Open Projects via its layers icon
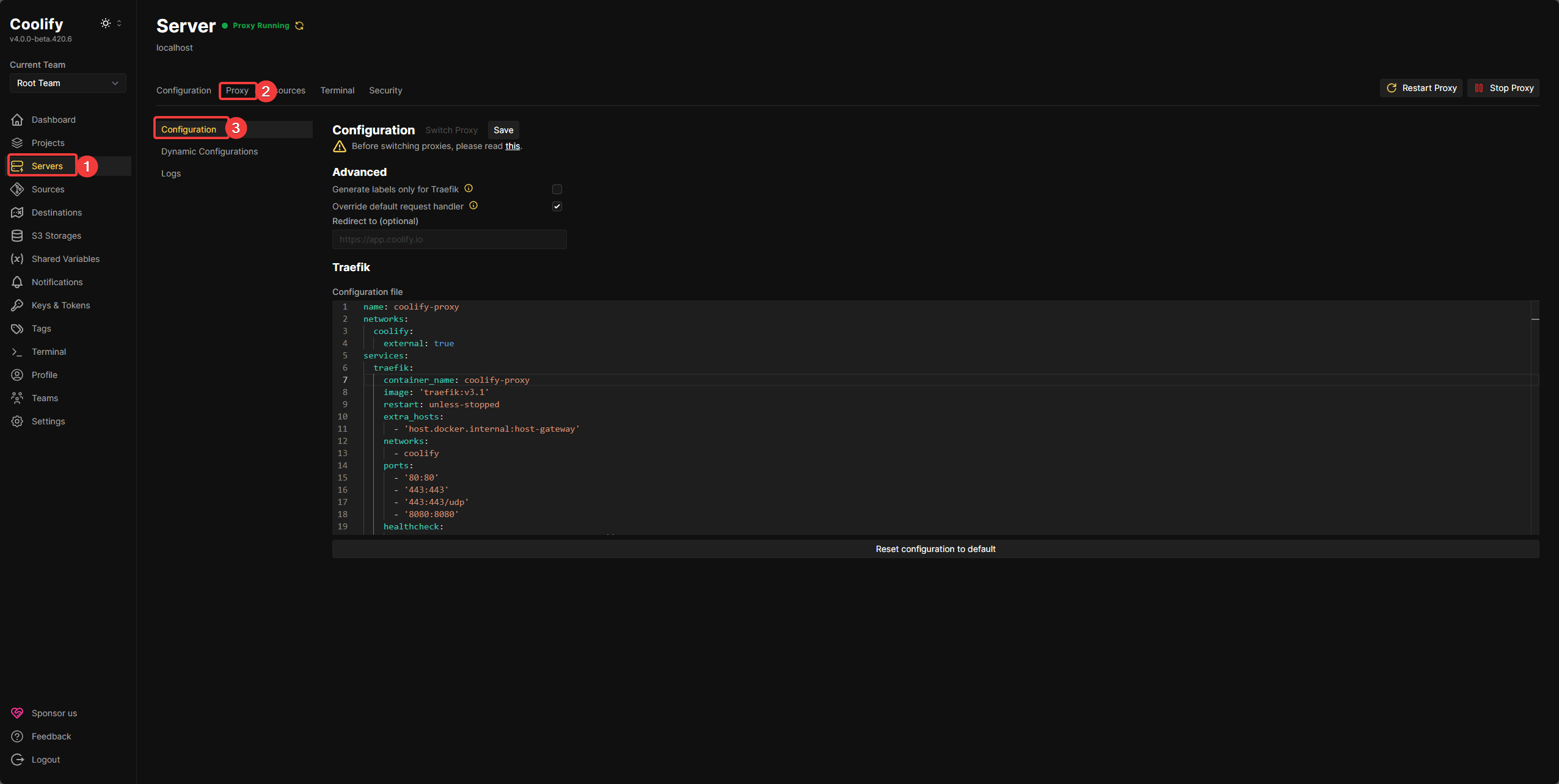 [17, 143]
